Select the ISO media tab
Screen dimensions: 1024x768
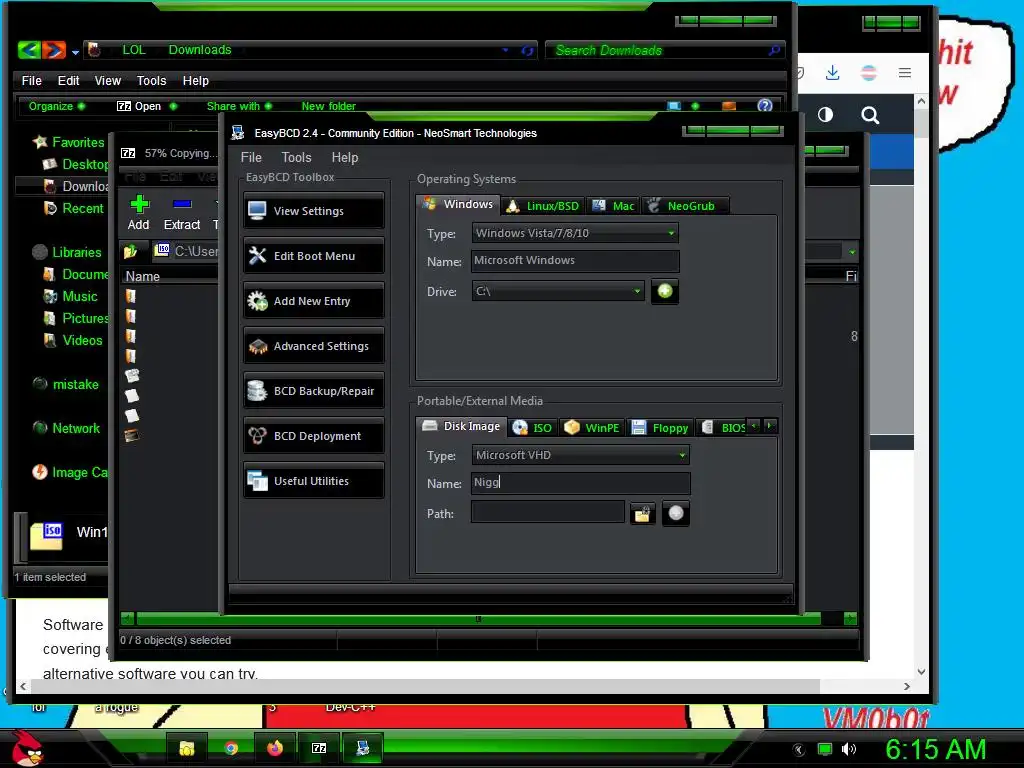click(532, 428)
